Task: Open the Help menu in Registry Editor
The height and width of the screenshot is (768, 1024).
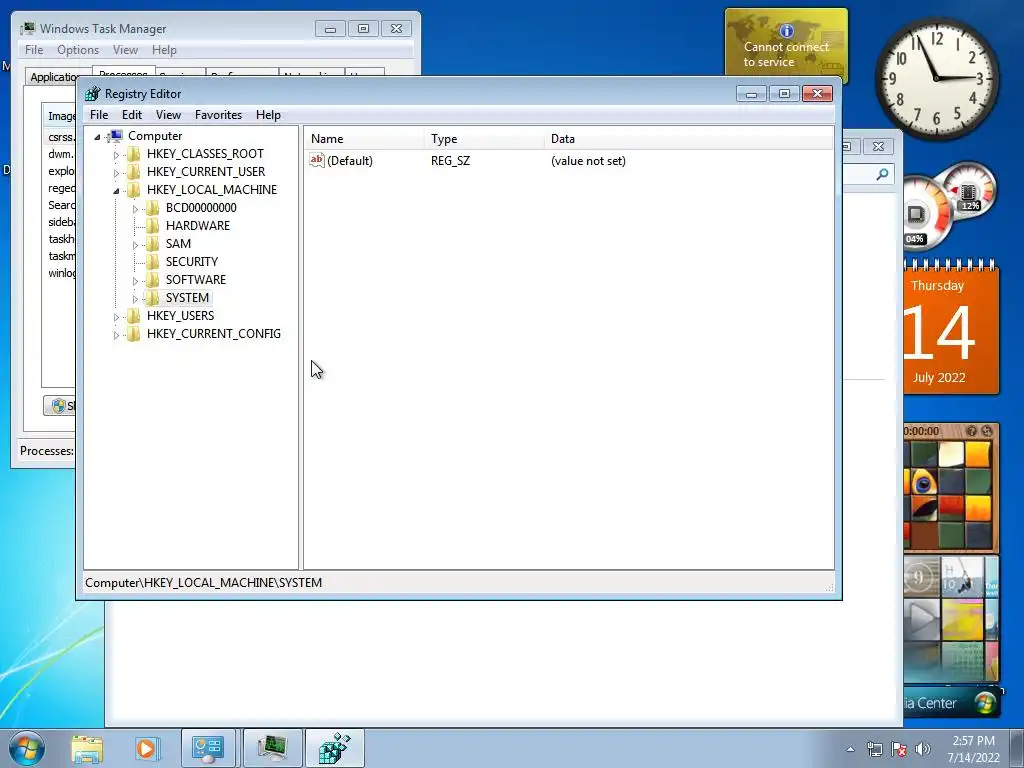Action: coord(268,115)
